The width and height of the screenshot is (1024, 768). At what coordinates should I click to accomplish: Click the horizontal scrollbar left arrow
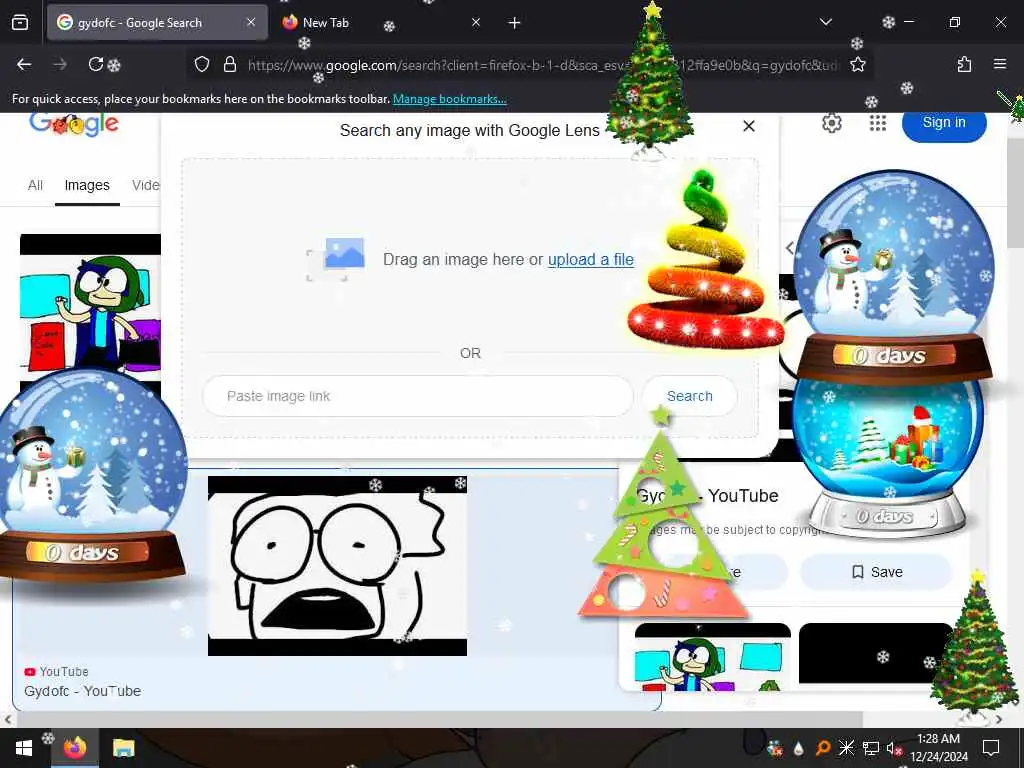(x=7, y=720)
